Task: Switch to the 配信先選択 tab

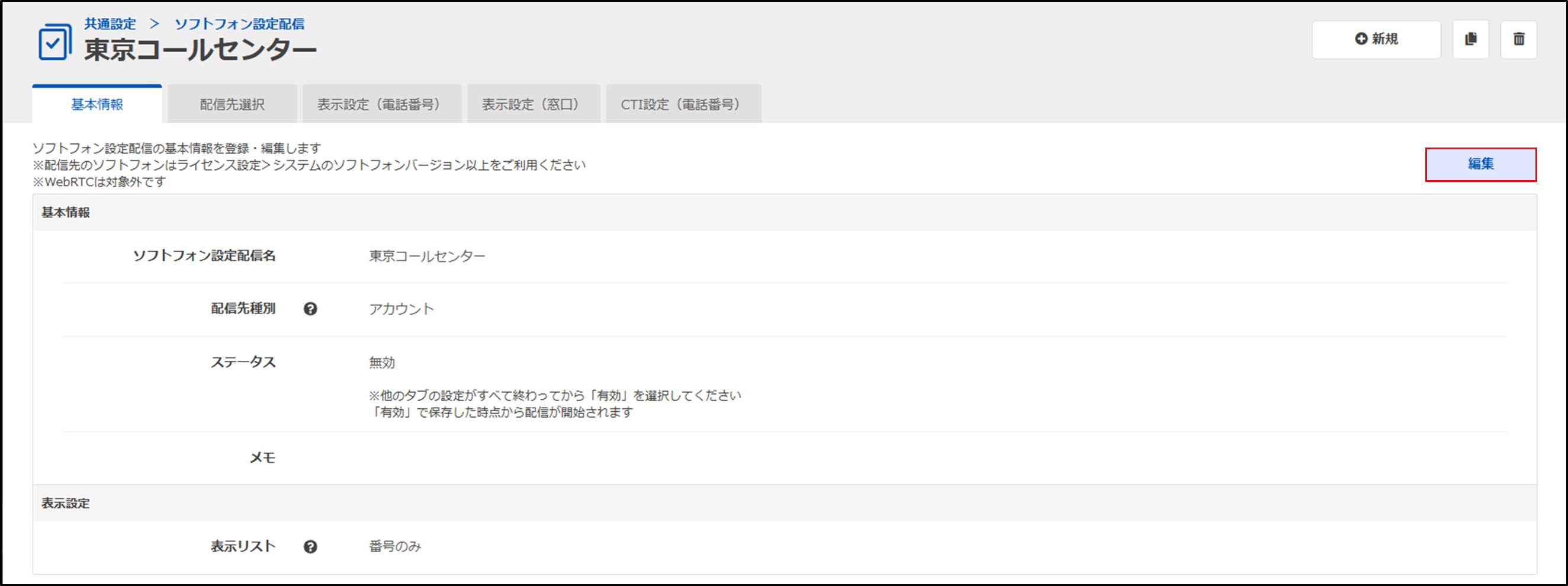Action: pos(232,105)
